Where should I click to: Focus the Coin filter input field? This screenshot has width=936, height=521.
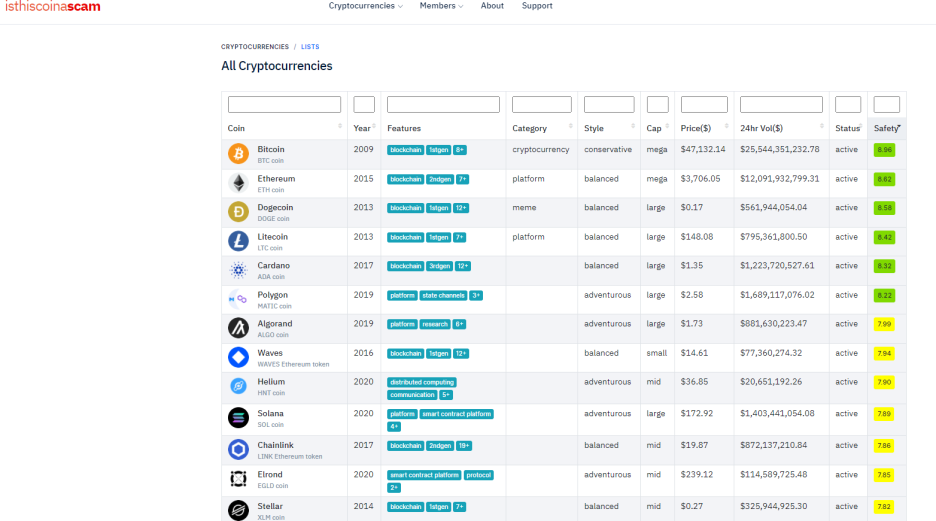point(284,104)
